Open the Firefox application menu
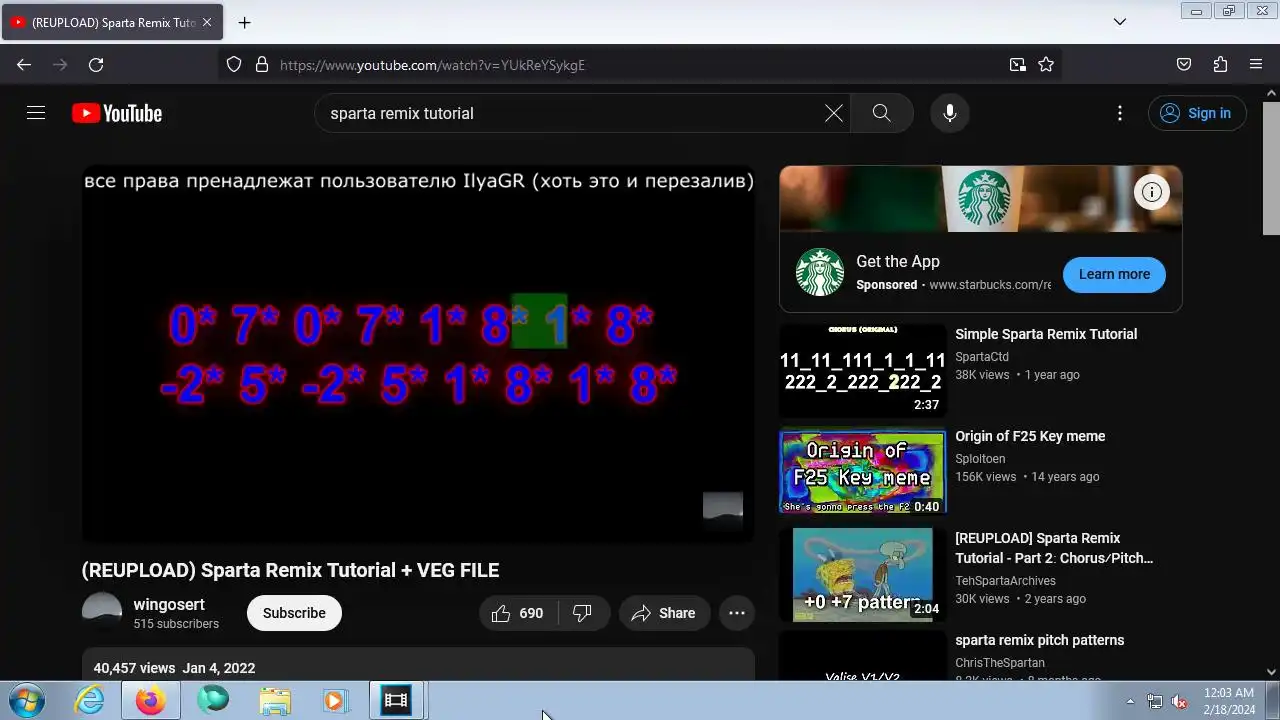1280x720 pixels. (1256, 64)
